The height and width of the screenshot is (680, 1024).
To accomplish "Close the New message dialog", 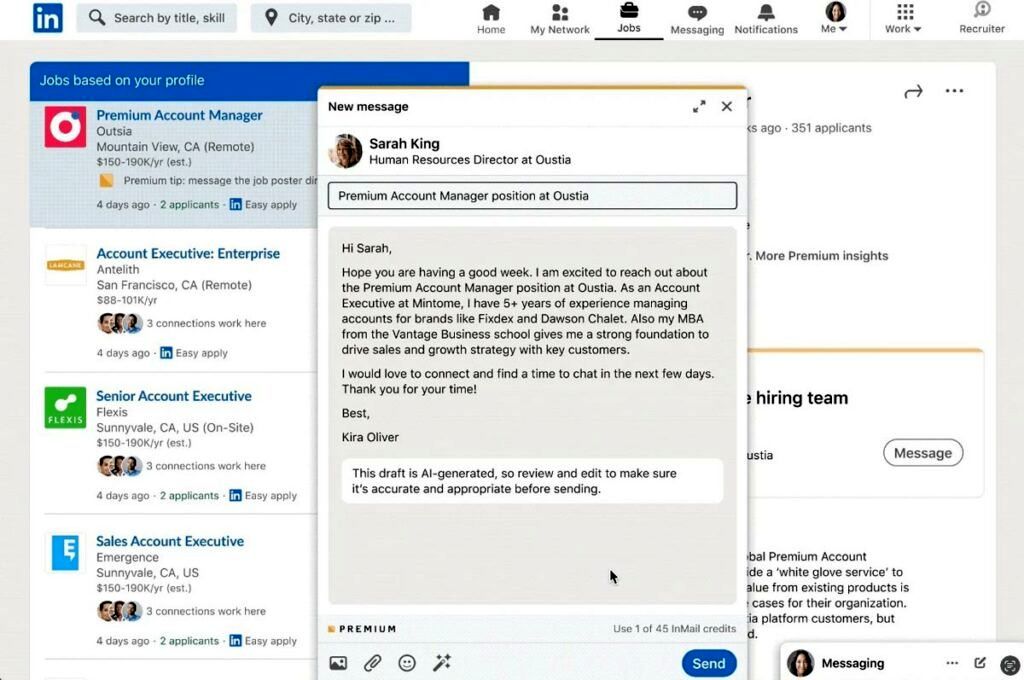I will (727, 106).
